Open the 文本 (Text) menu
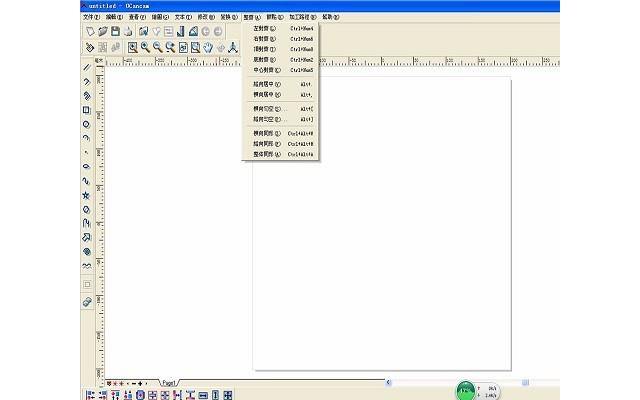The width and height of the screenshot is (640, 400). [183, 17]
